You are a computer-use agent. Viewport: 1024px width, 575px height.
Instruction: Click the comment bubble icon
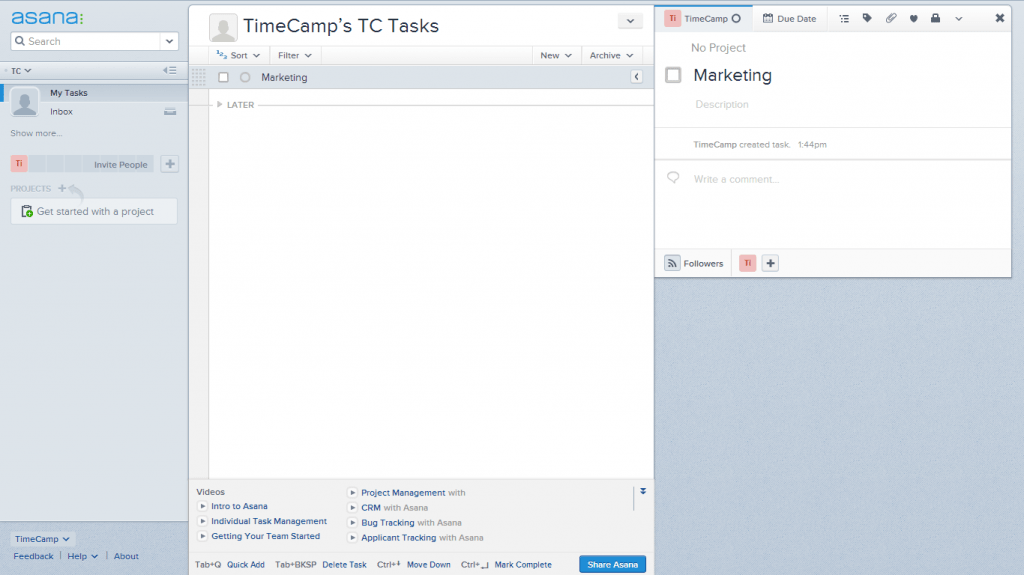(x=673, y=178)
